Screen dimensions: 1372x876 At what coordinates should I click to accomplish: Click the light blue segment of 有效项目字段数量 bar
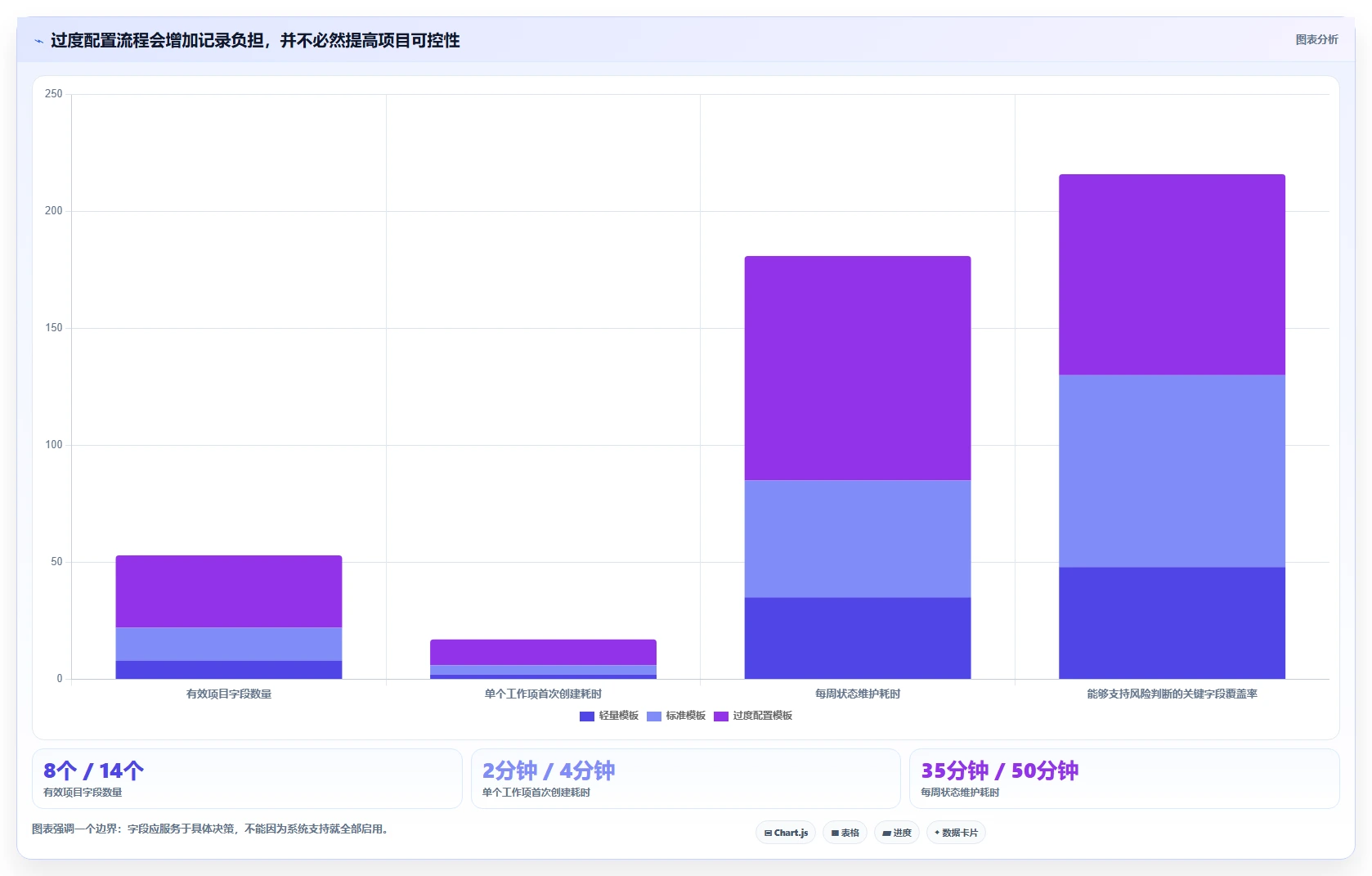229,644
